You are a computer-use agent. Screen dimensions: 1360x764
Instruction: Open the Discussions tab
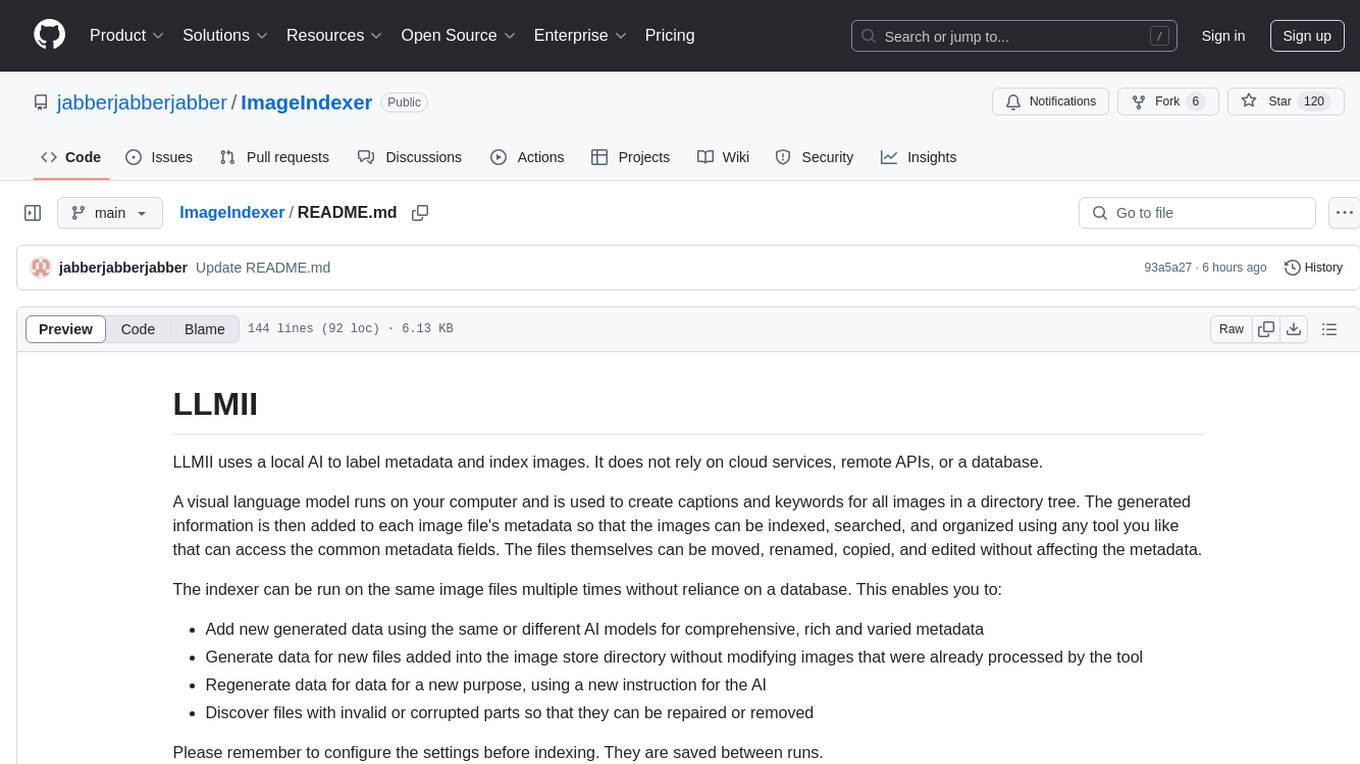410,157
